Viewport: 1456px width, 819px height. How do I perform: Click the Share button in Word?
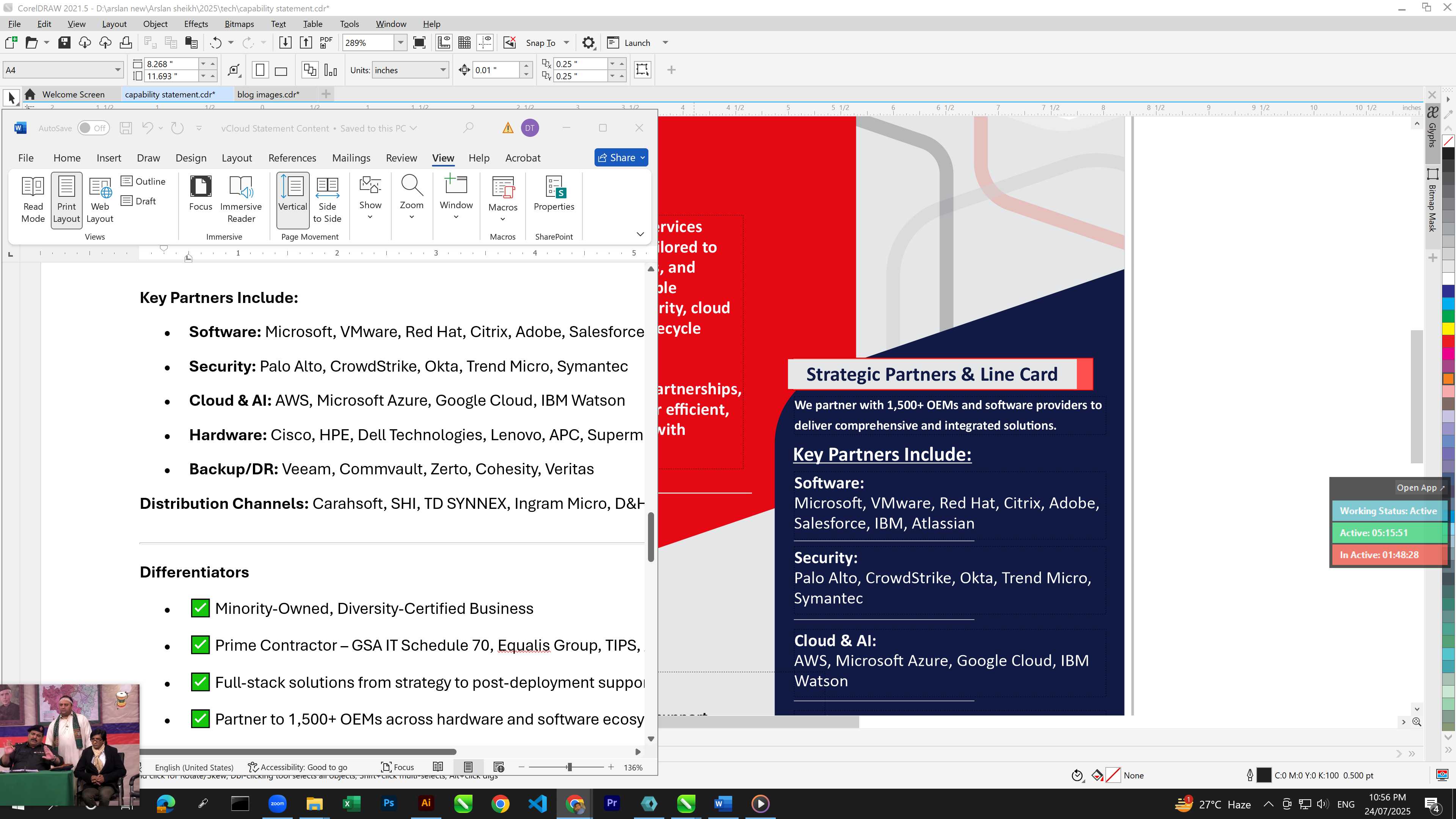(621, 158)
